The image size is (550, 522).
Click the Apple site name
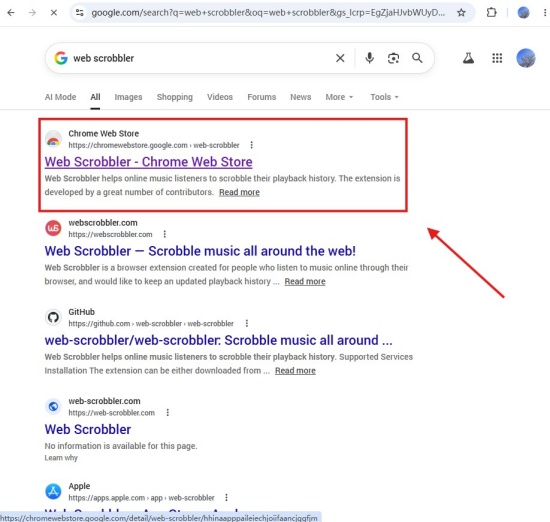[79, 486]
